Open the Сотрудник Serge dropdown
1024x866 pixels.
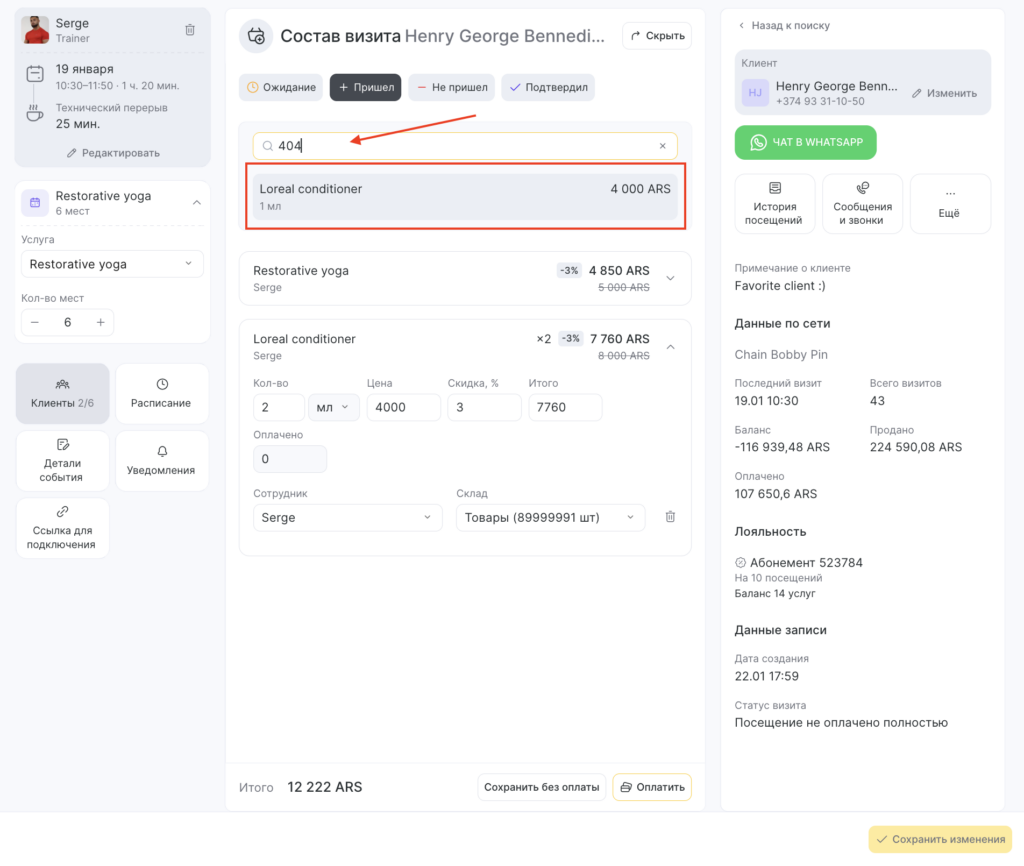click(347, 518)
